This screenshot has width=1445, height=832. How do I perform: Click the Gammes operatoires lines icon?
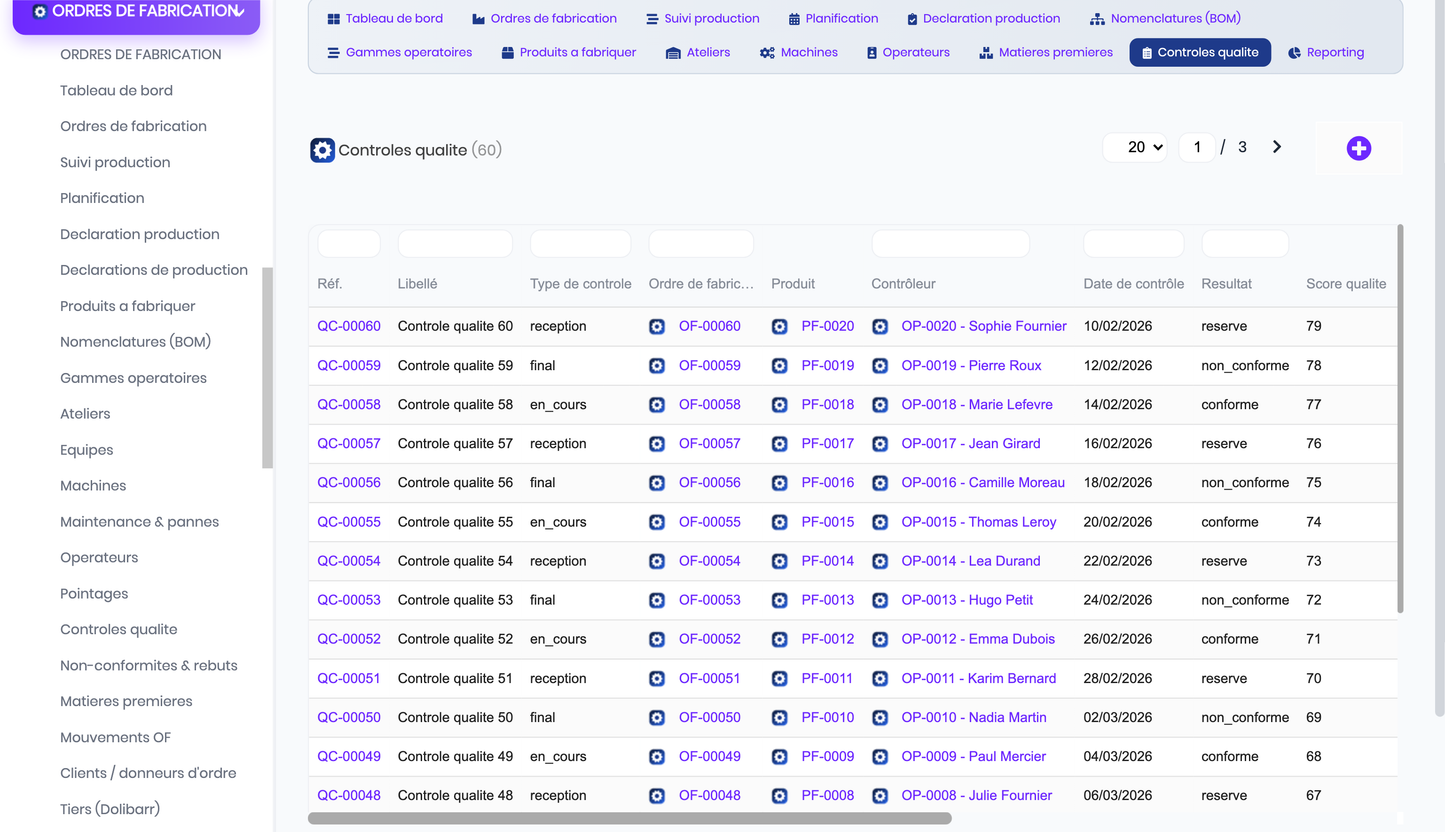coord(334,53)
